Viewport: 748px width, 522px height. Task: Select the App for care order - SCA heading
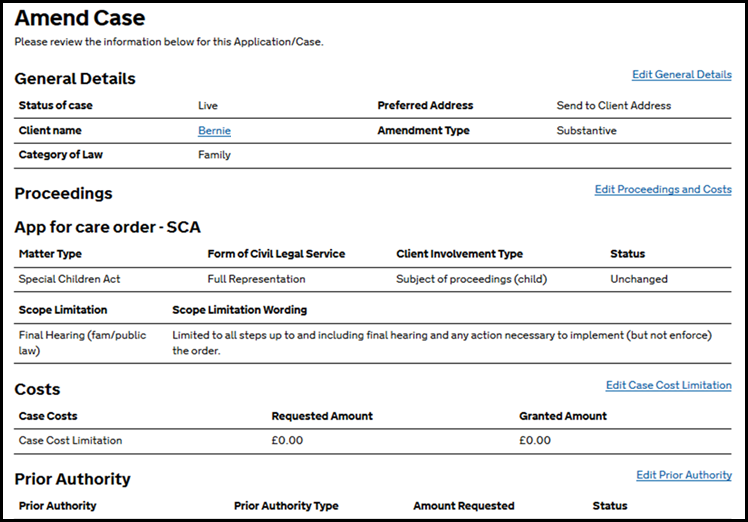pos(108,228)
